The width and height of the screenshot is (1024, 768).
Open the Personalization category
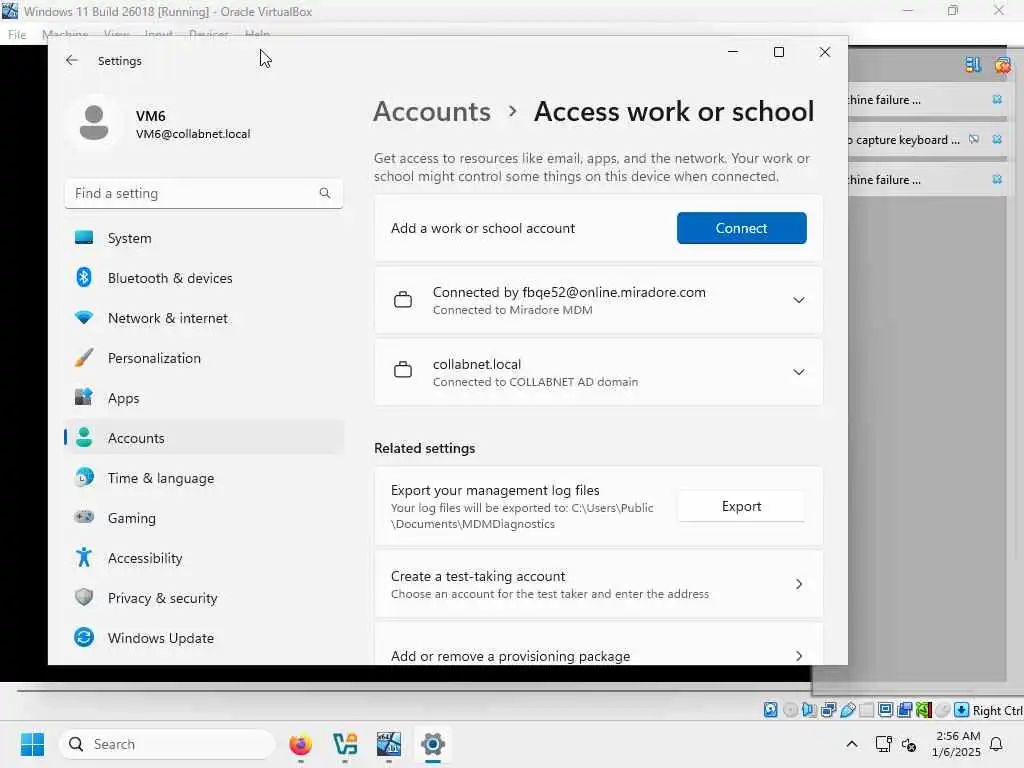(204, 358)
